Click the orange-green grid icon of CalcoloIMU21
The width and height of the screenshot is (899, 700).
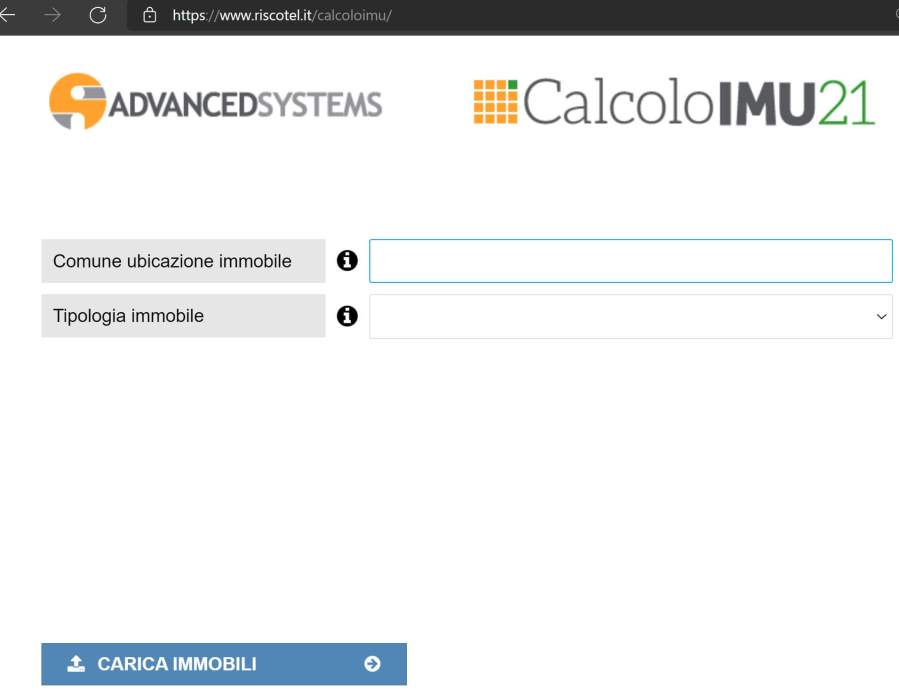click(x=495, y=102)
